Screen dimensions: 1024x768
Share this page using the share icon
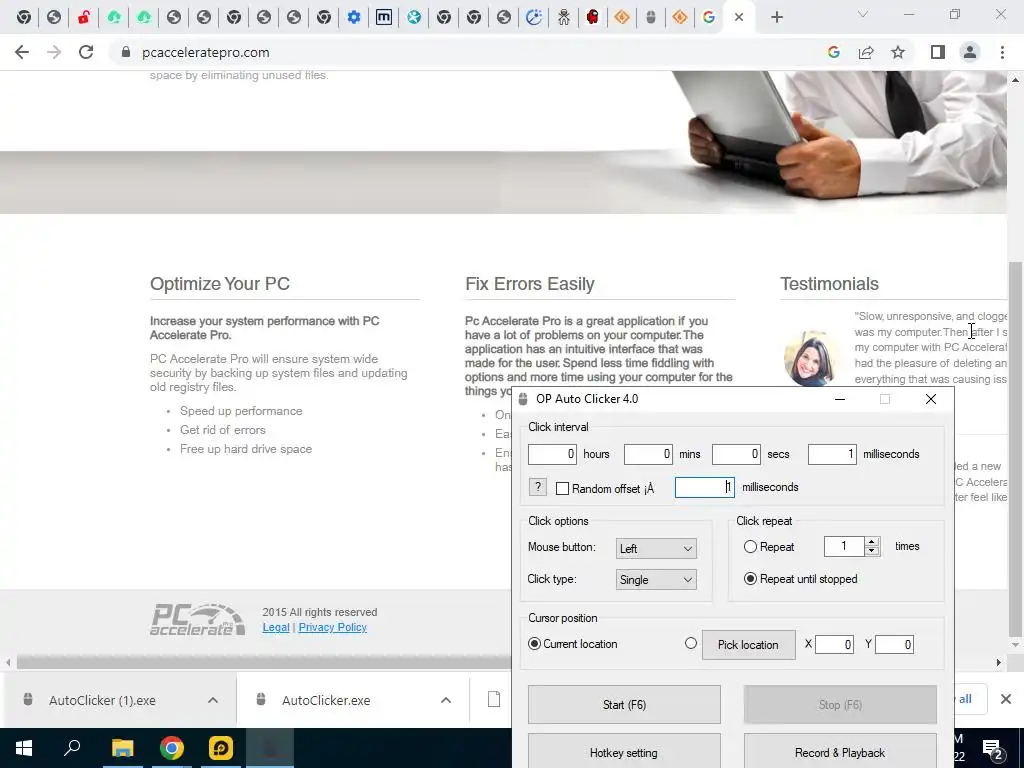[x=866, y=52]
